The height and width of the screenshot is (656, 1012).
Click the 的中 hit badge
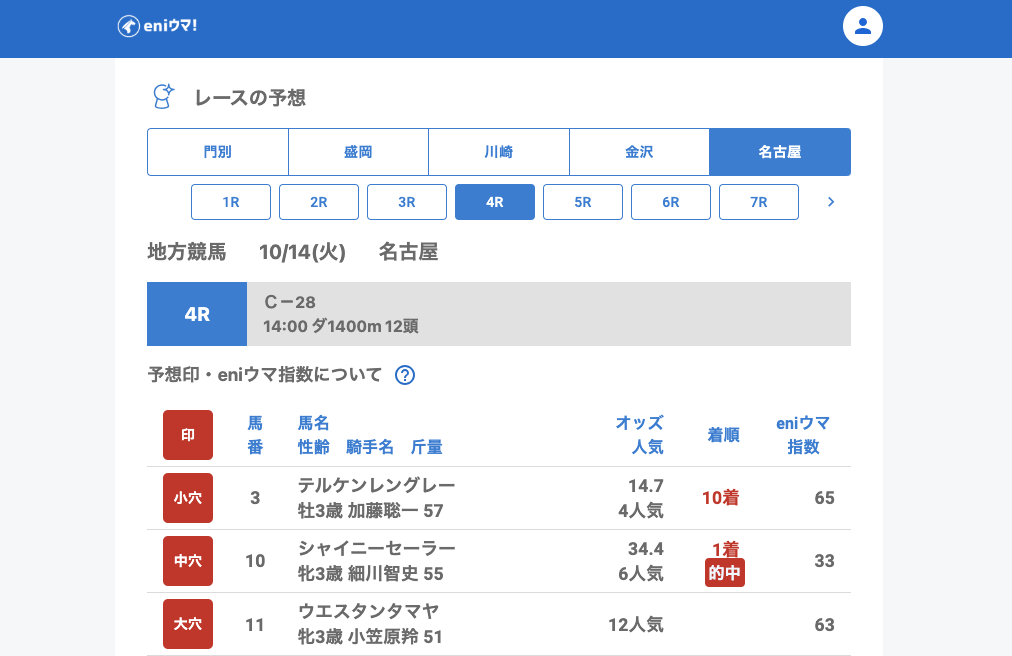coord(725,573)
